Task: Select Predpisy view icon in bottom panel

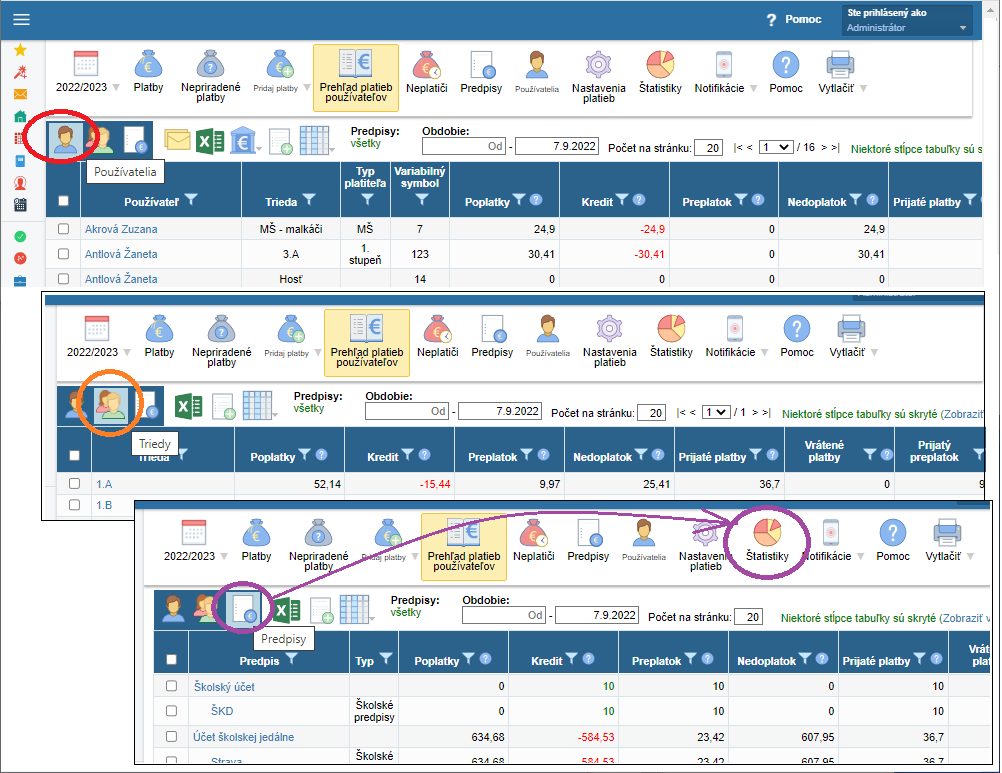Action: click(245, 609)
